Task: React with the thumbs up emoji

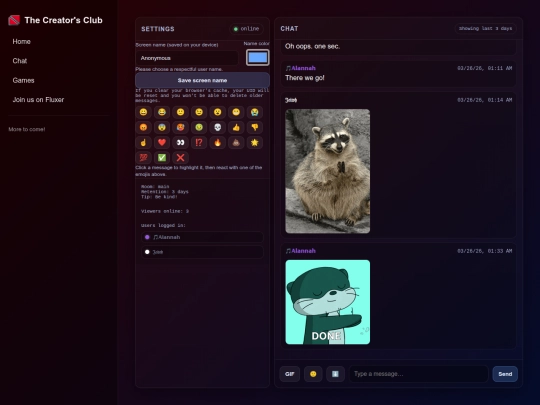Action: coord(236,127)
